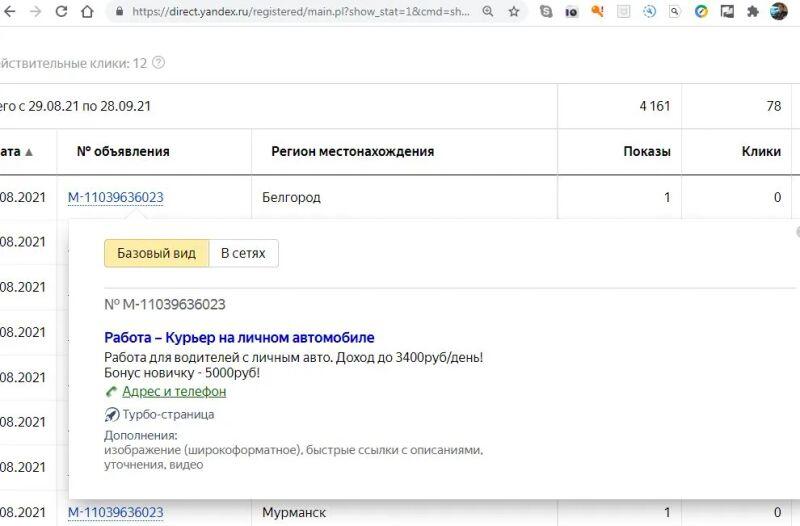Viewport: 800px width, 526px height.
Task: Click the URL address bar
Action: [x=300, y=12]
